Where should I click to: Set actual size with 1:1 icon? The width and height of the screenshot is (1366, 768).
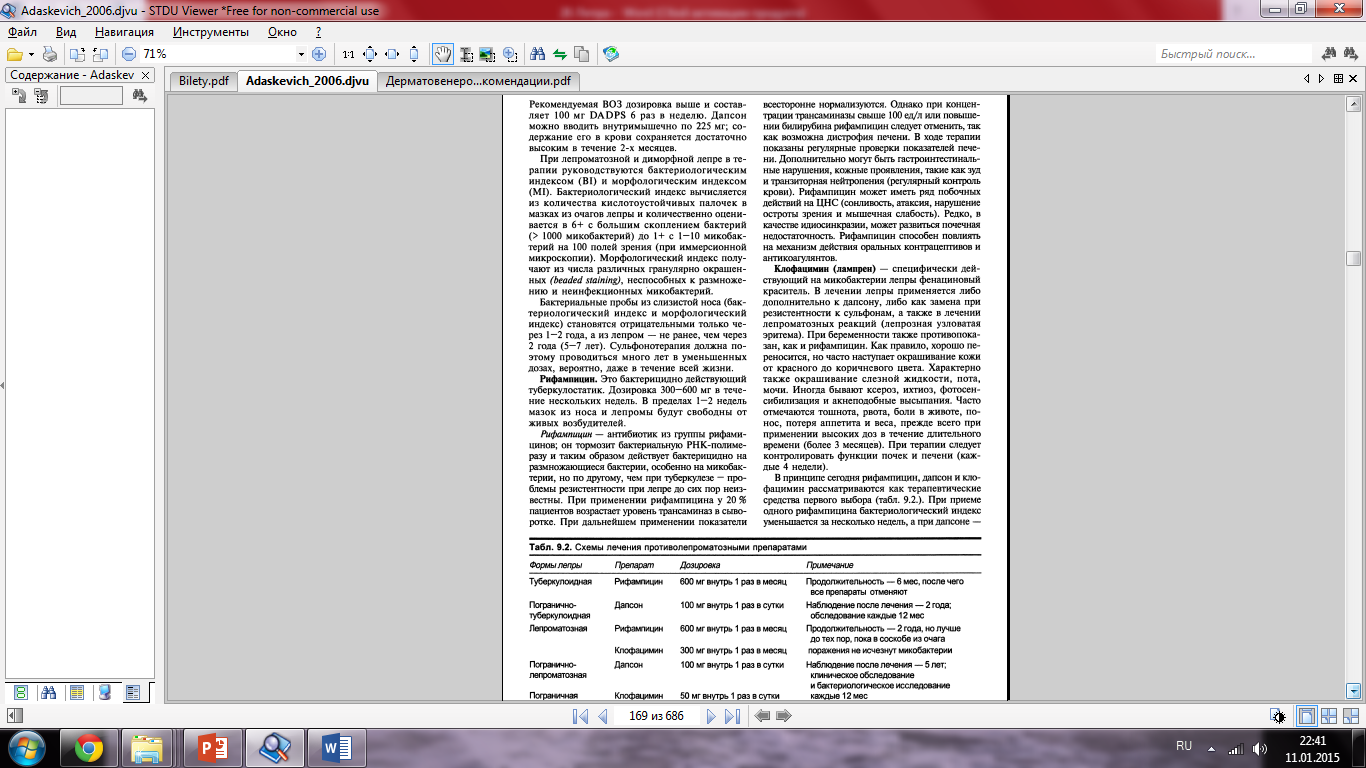pos(348,54)
